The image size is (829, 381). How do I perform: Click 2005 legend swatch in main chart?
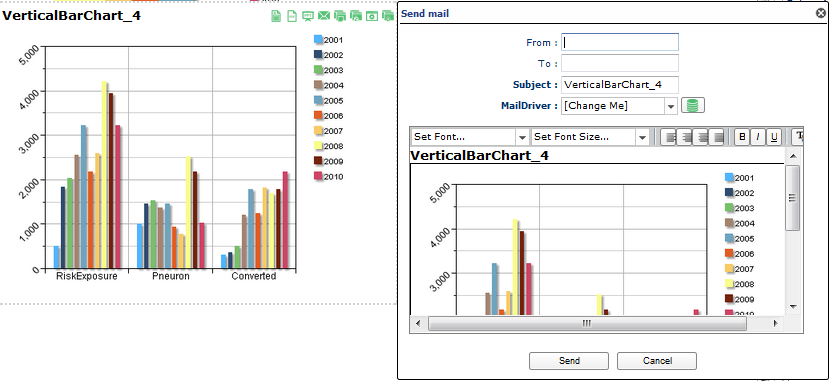coord(318,100)
